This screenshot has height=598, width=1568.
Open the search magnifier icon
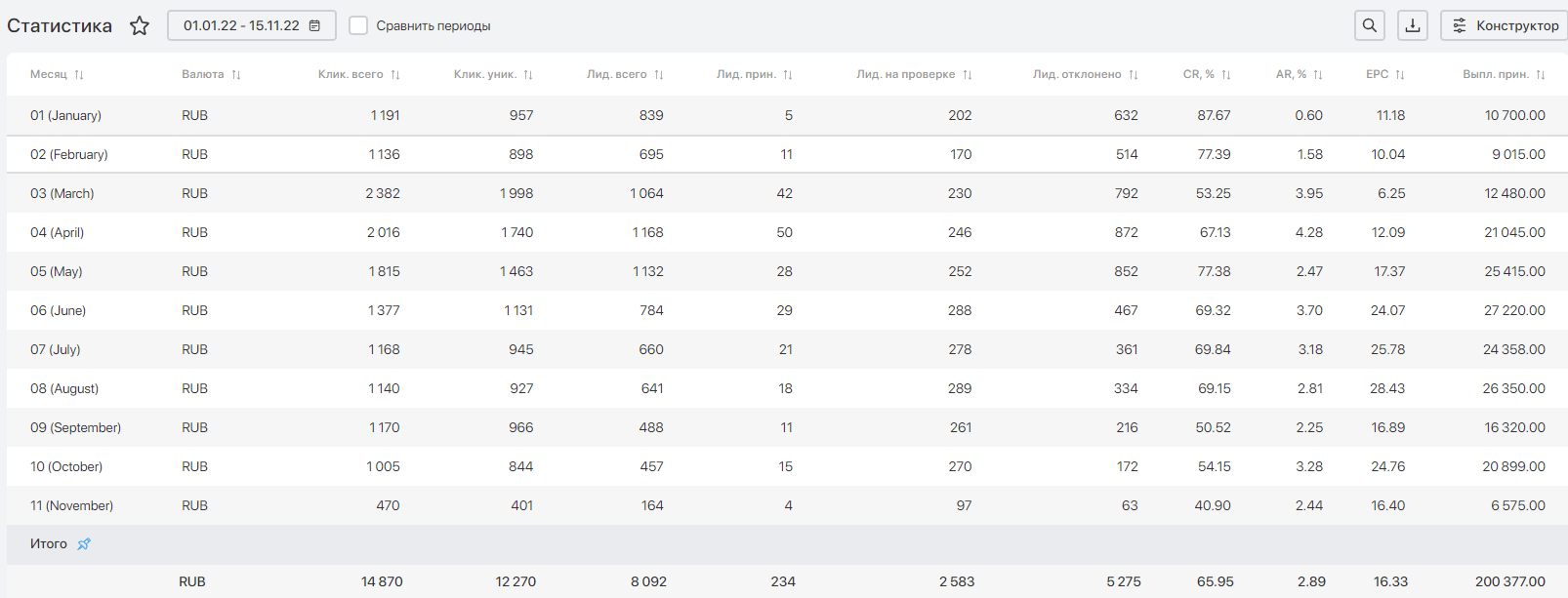pos(1370,26)
